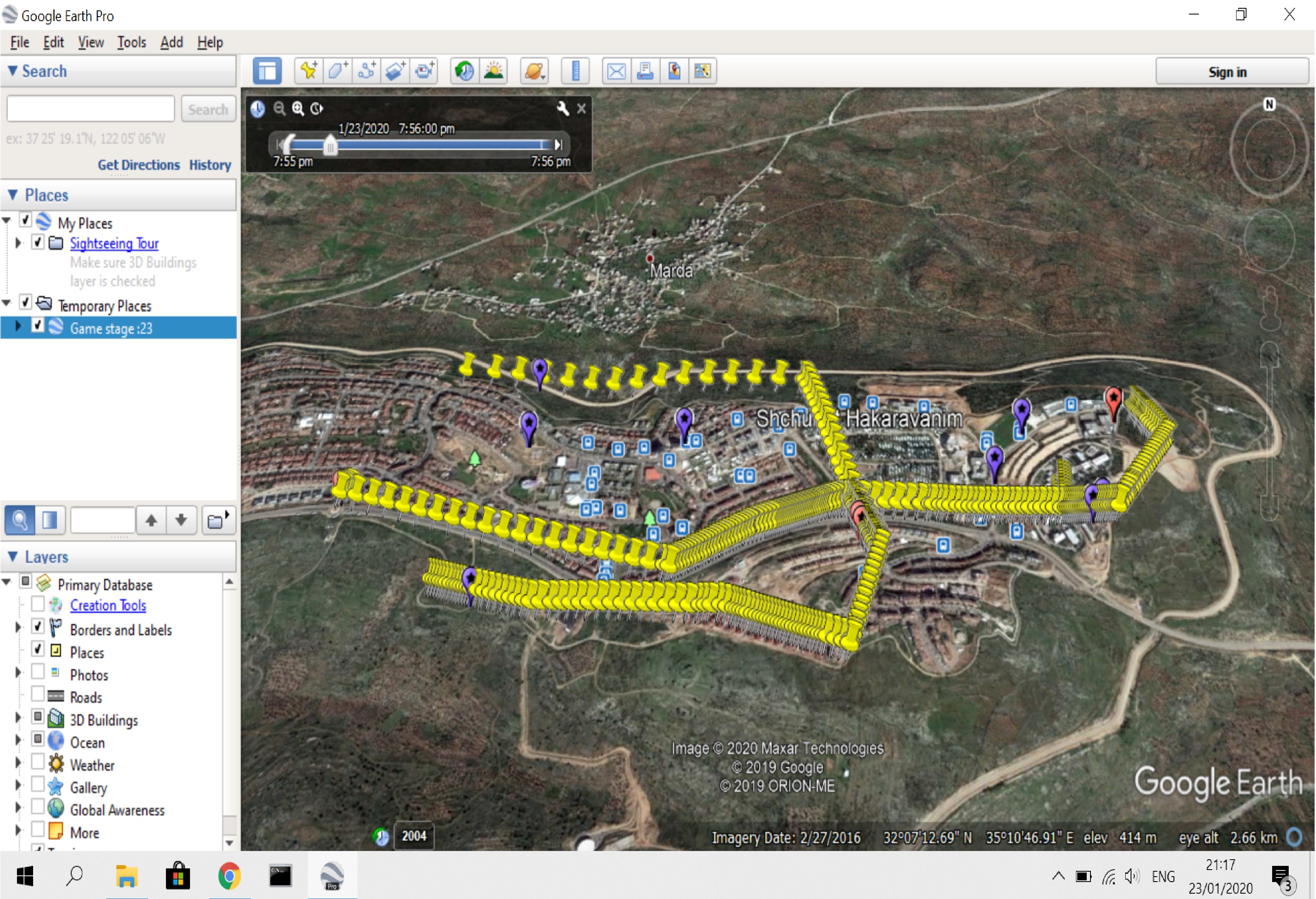Open the File menu
Image resolution: width=1316 pixels, height=899 pixels.
20,43
